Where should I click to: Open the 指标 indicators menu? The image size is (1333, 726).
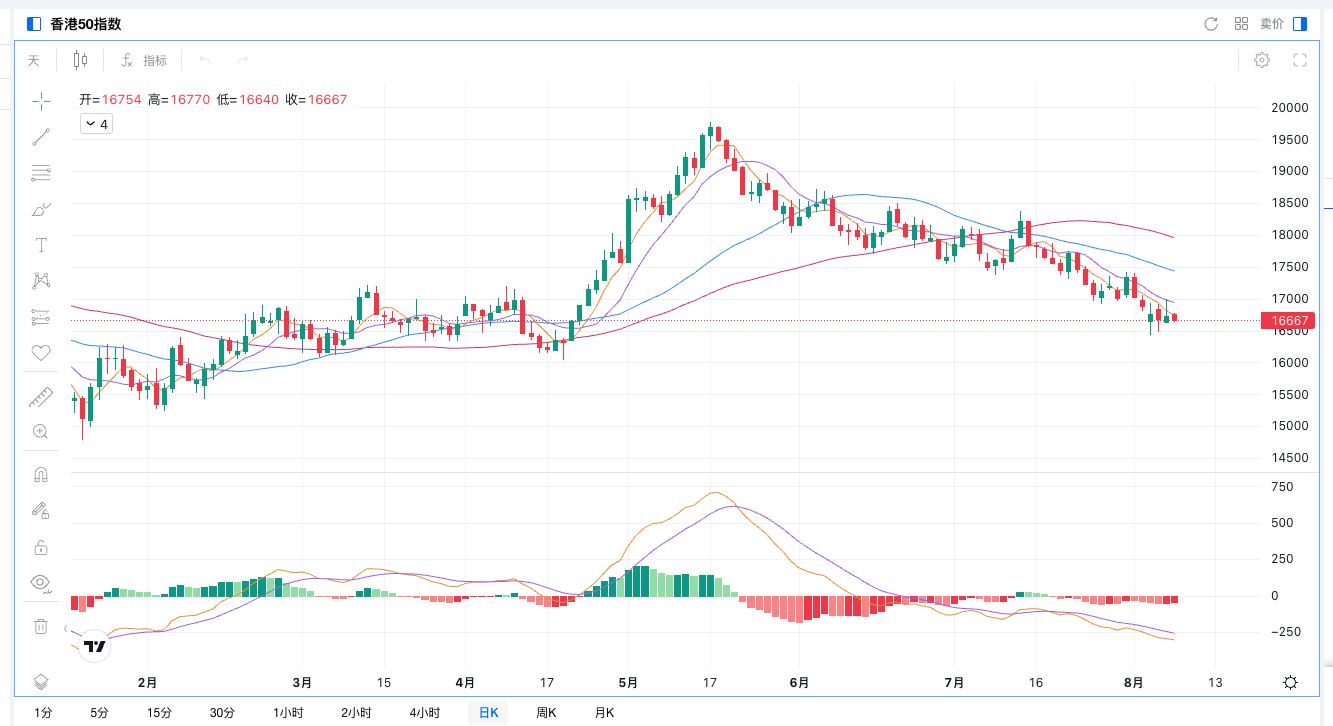tap(144, 61)
